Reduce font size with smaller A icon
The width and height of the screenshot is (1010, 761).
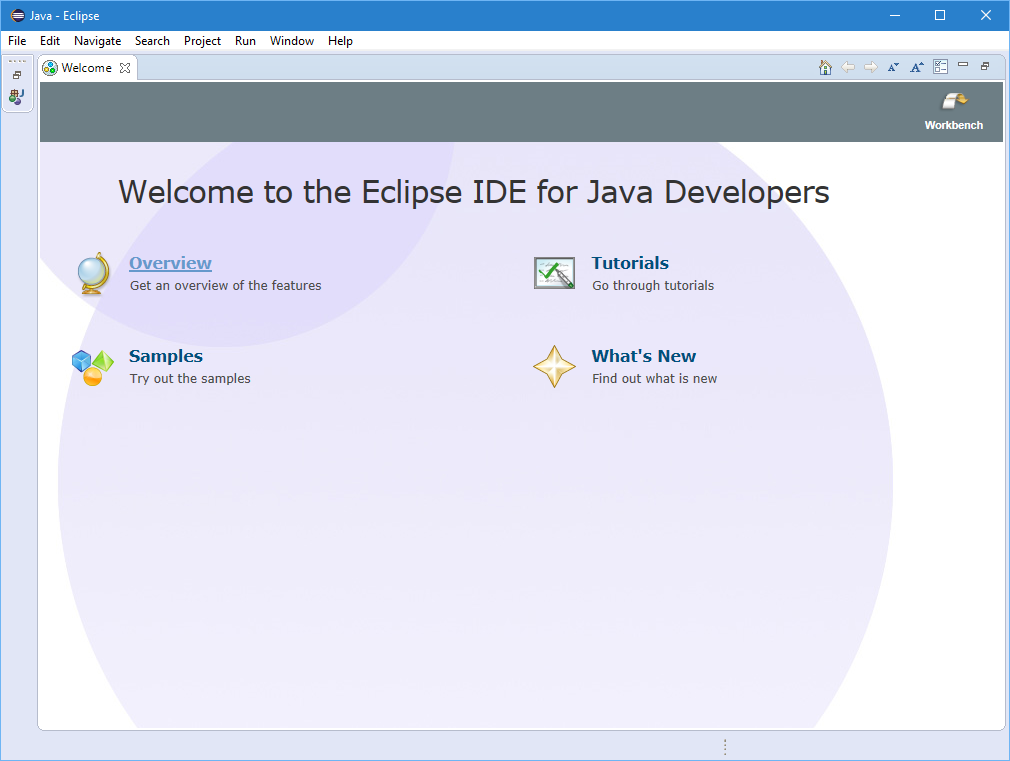coord(893,67)
